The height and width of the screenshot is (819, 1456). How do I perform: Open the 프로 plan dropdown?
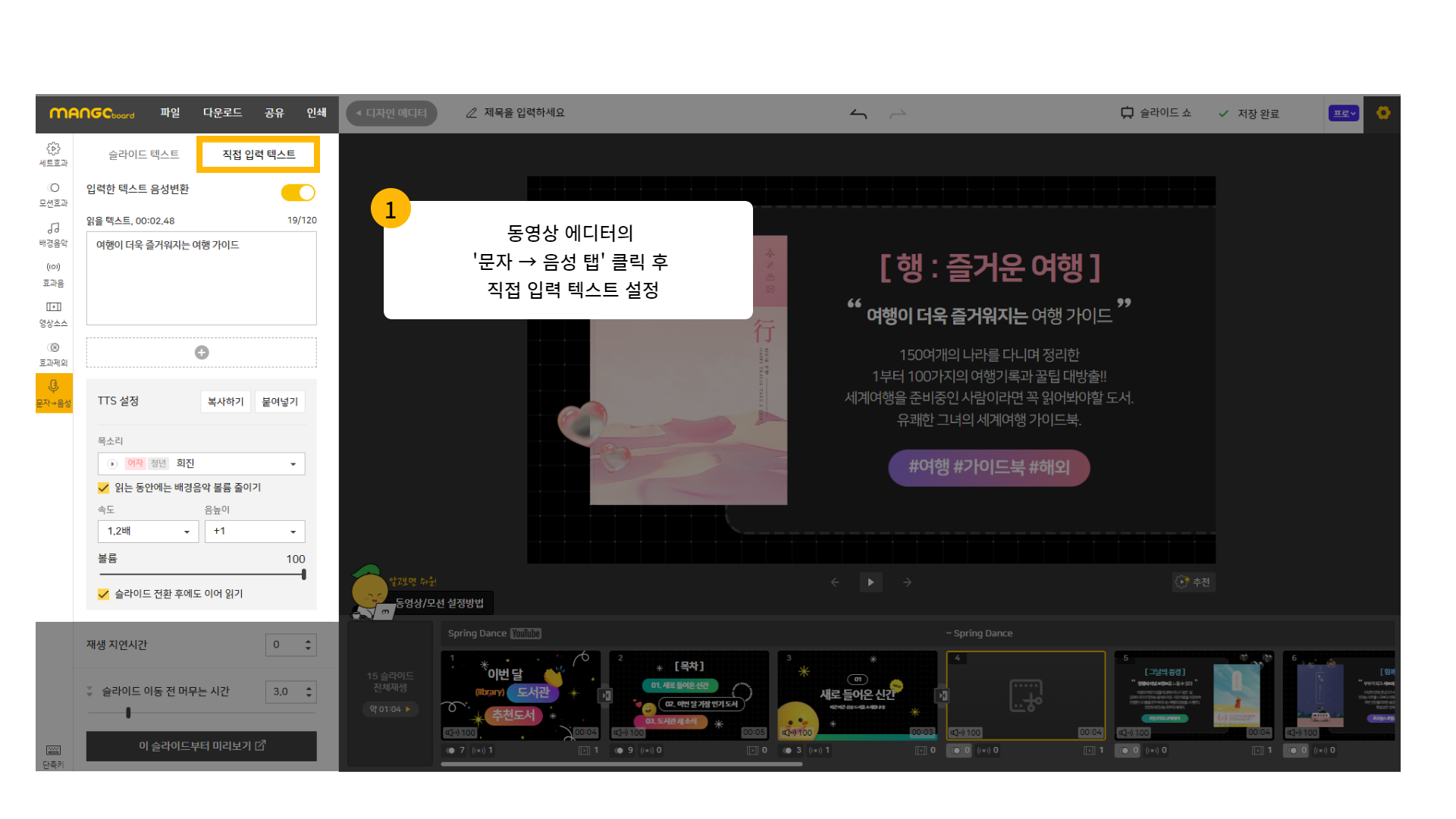[1344, 114]
